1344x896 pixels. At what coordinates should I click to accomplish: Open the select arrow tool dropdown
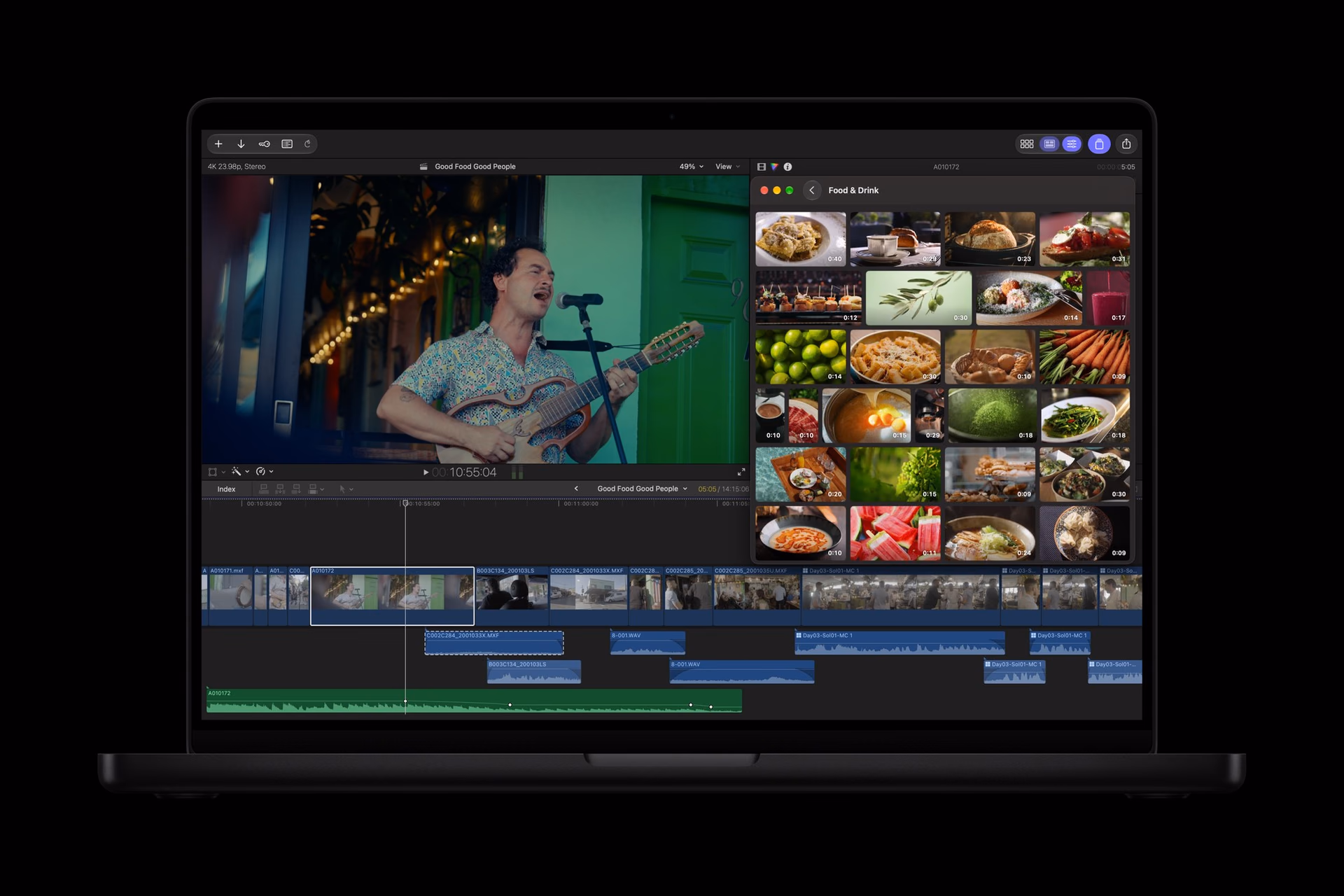tap(346, 489)
